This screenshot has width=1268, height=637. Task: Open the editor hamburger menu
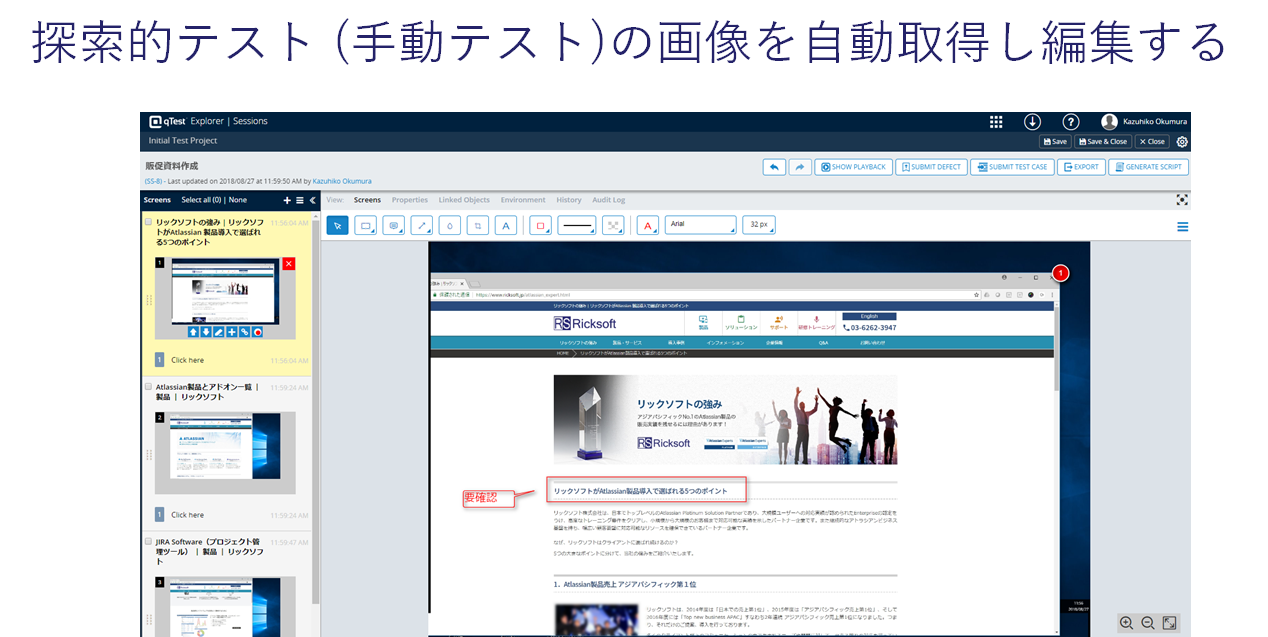1182,227
